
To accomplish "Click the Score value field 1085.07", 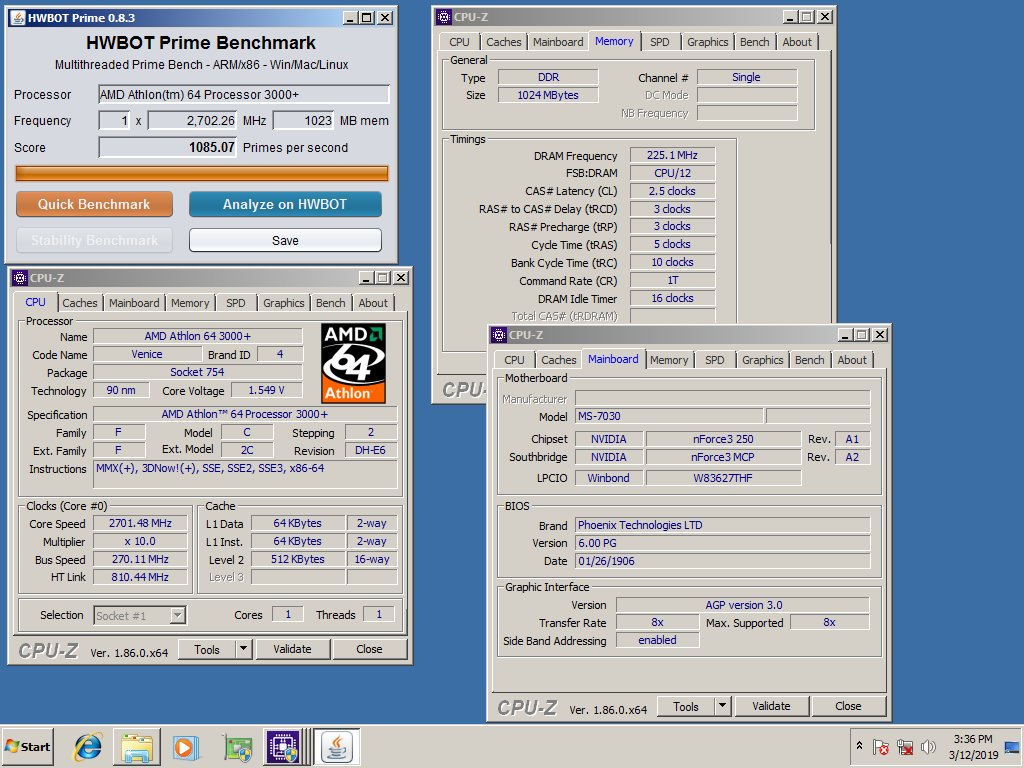I will point(167,148).
